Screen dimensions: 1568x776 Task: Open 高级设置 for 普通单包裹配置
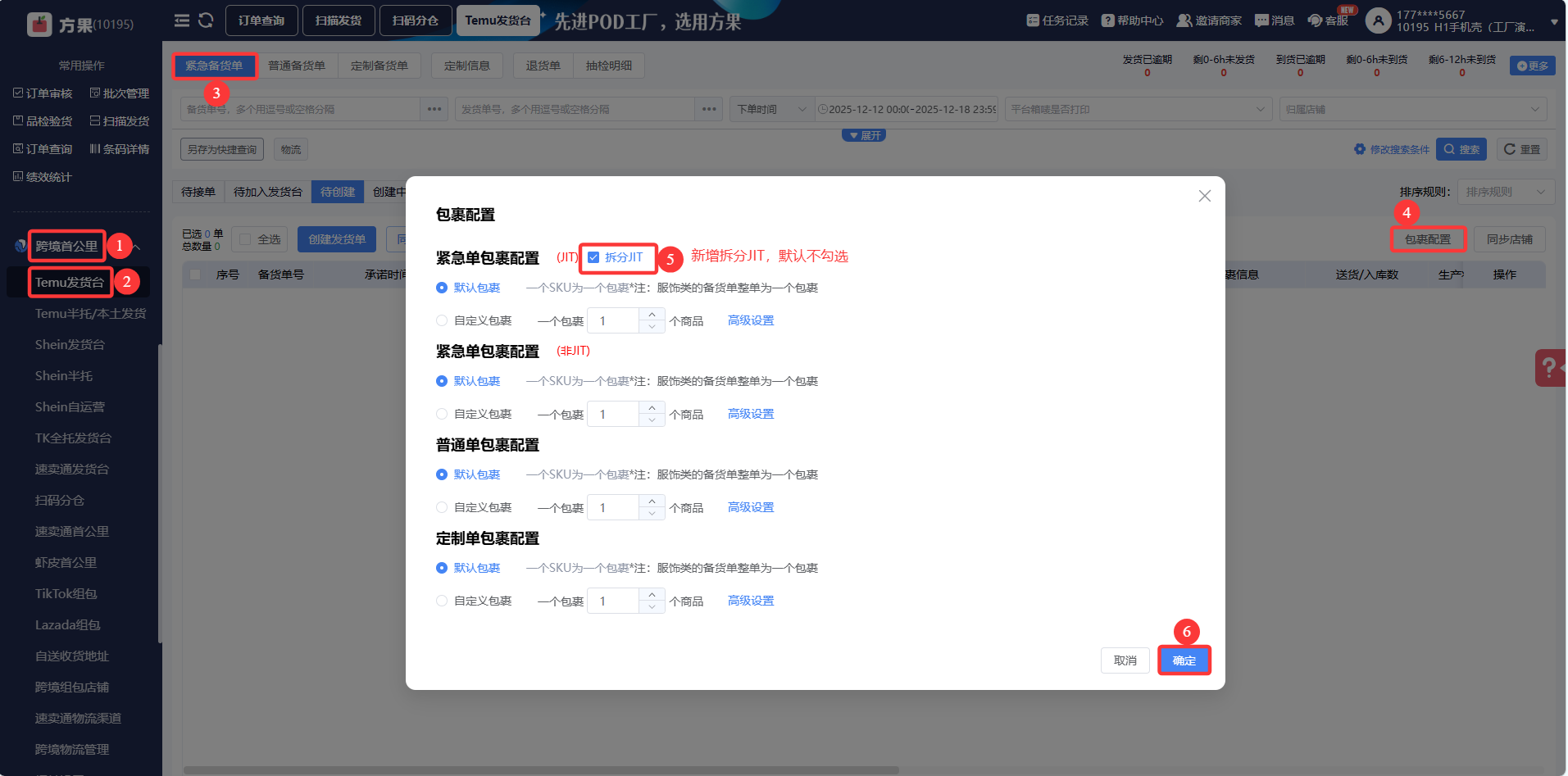point(751,507)
